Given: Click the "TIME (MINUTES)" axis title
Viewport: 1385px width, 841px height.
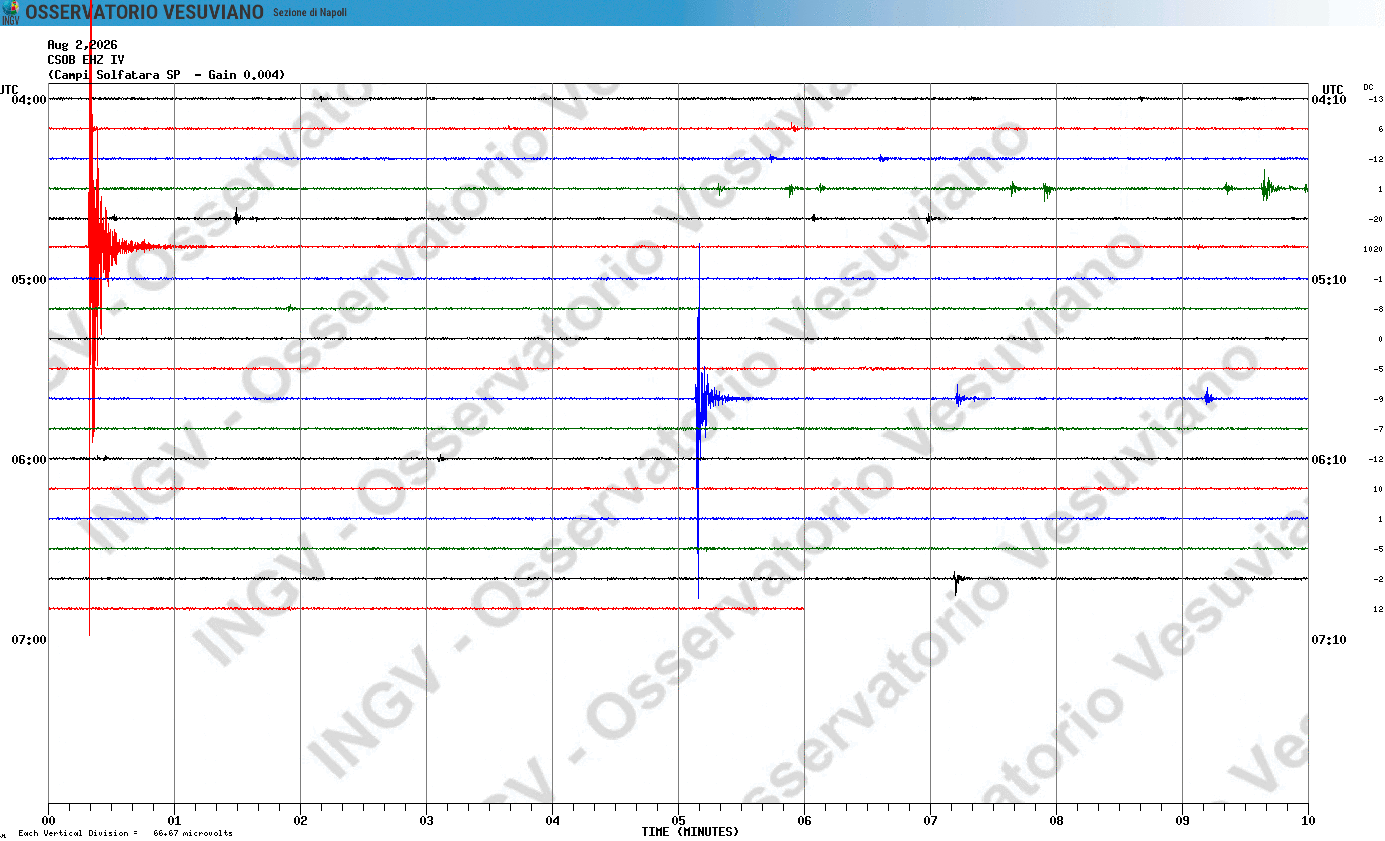Looking at the screenshot, I should 690,832.
